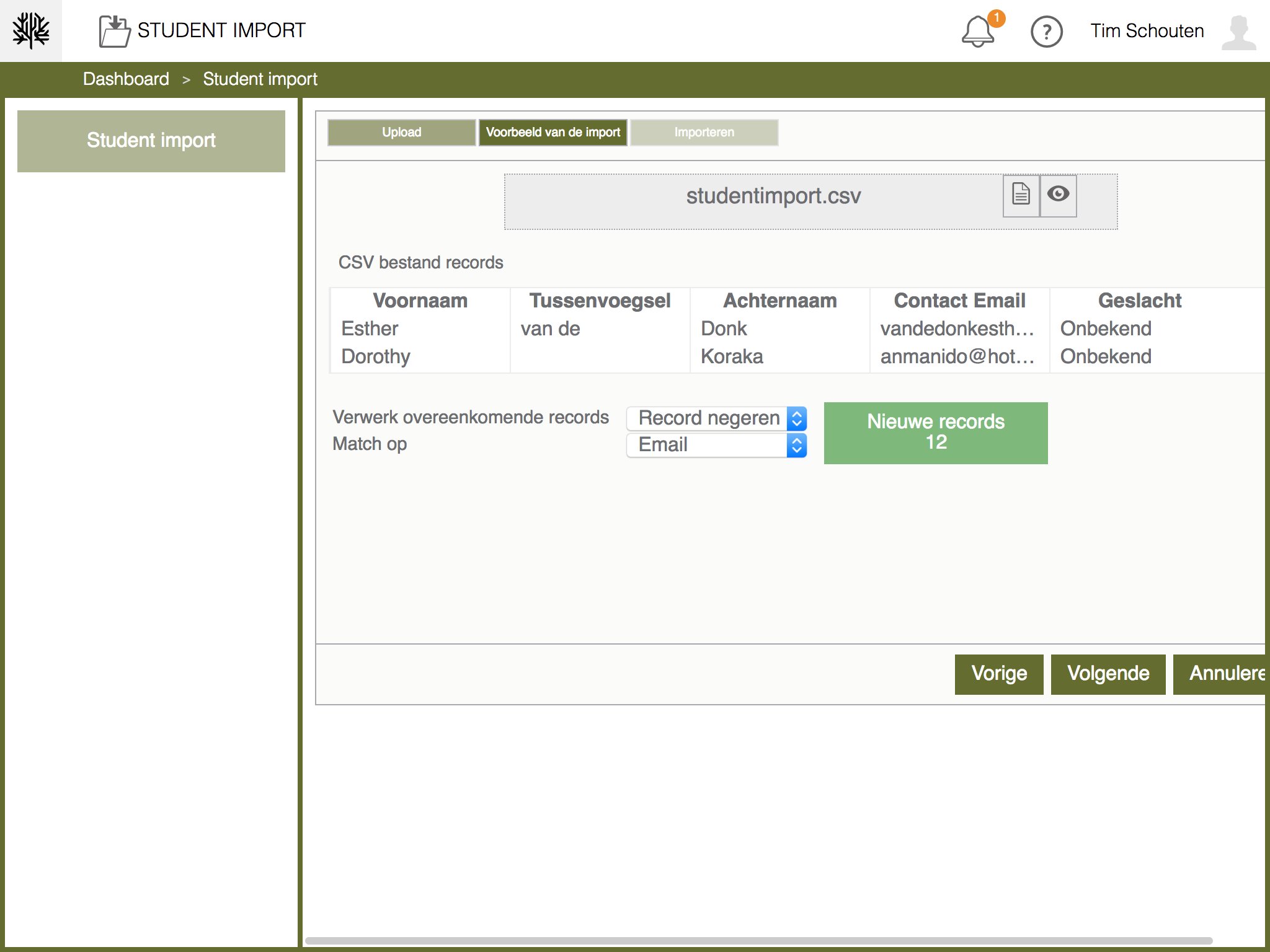Click the Volgende button
Viewport: 1270px width, 952px height.
point(1108,674)
